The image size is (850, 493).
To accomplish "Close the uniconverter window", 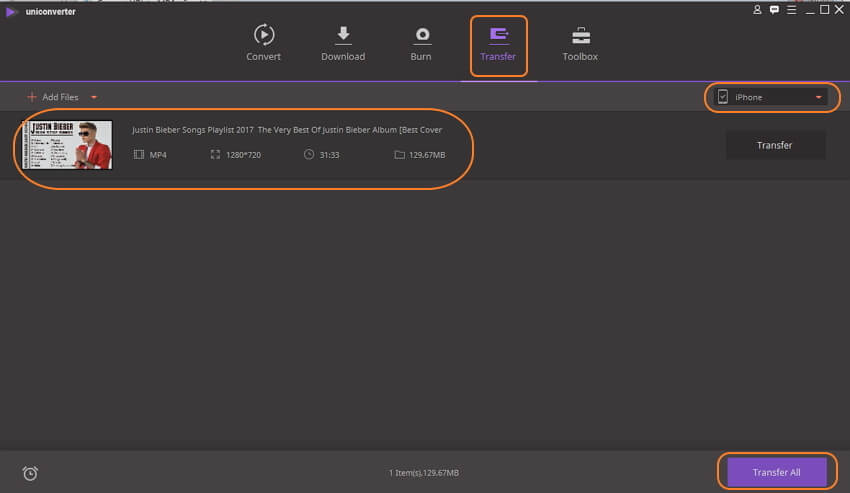I will (840, 10).
